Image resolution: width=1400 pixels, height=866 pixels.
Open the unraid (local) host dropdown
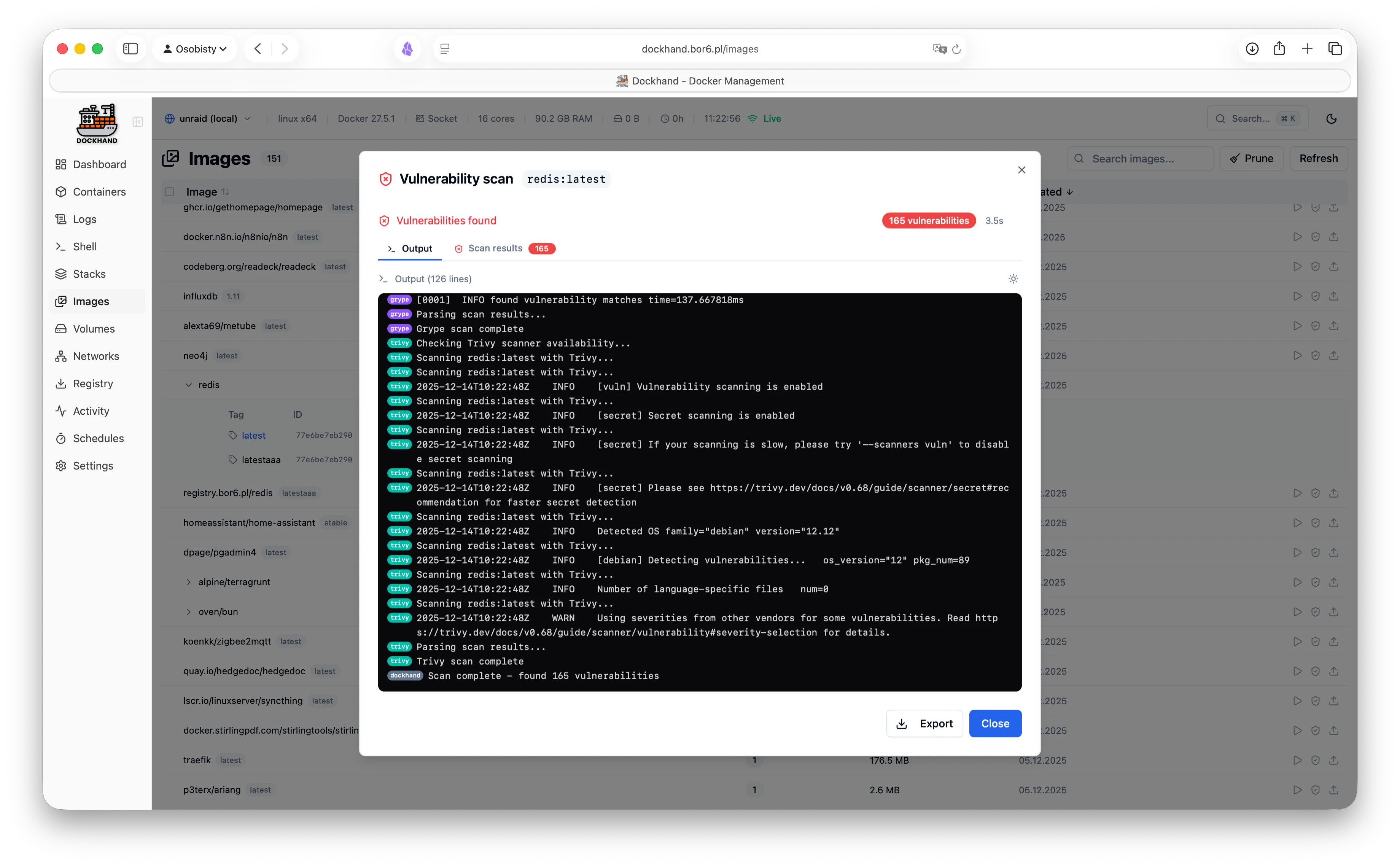208,118
